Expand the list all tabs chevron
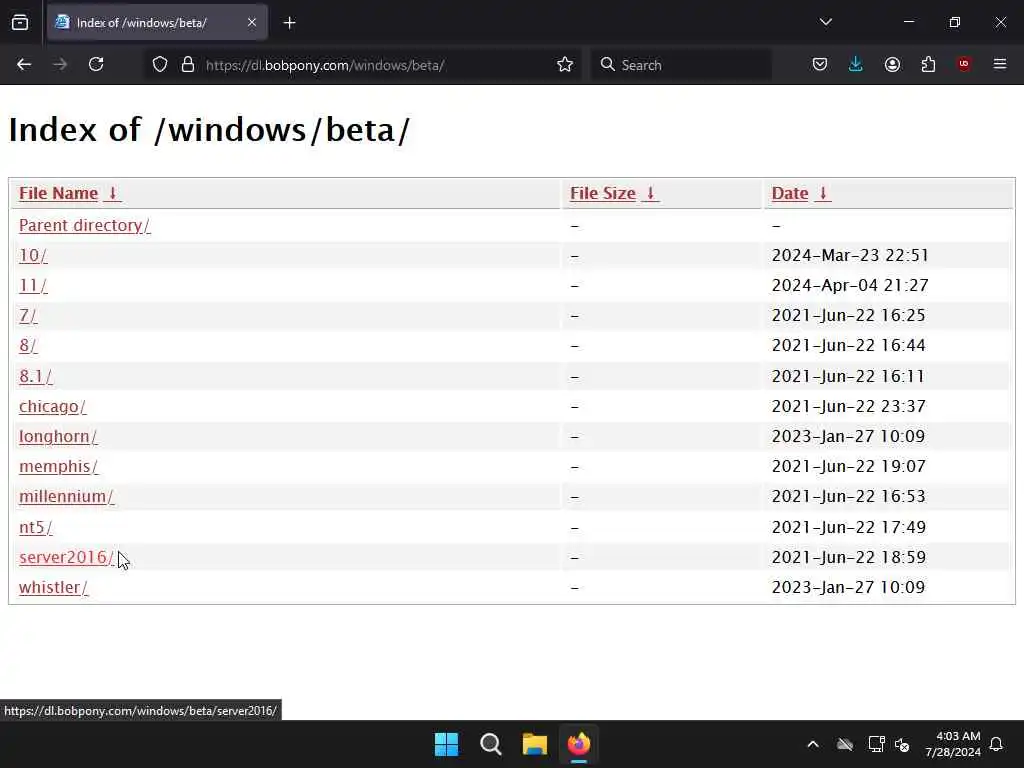Image resolution: width=1024 pixels, height=768 pixels. point(825,22)
